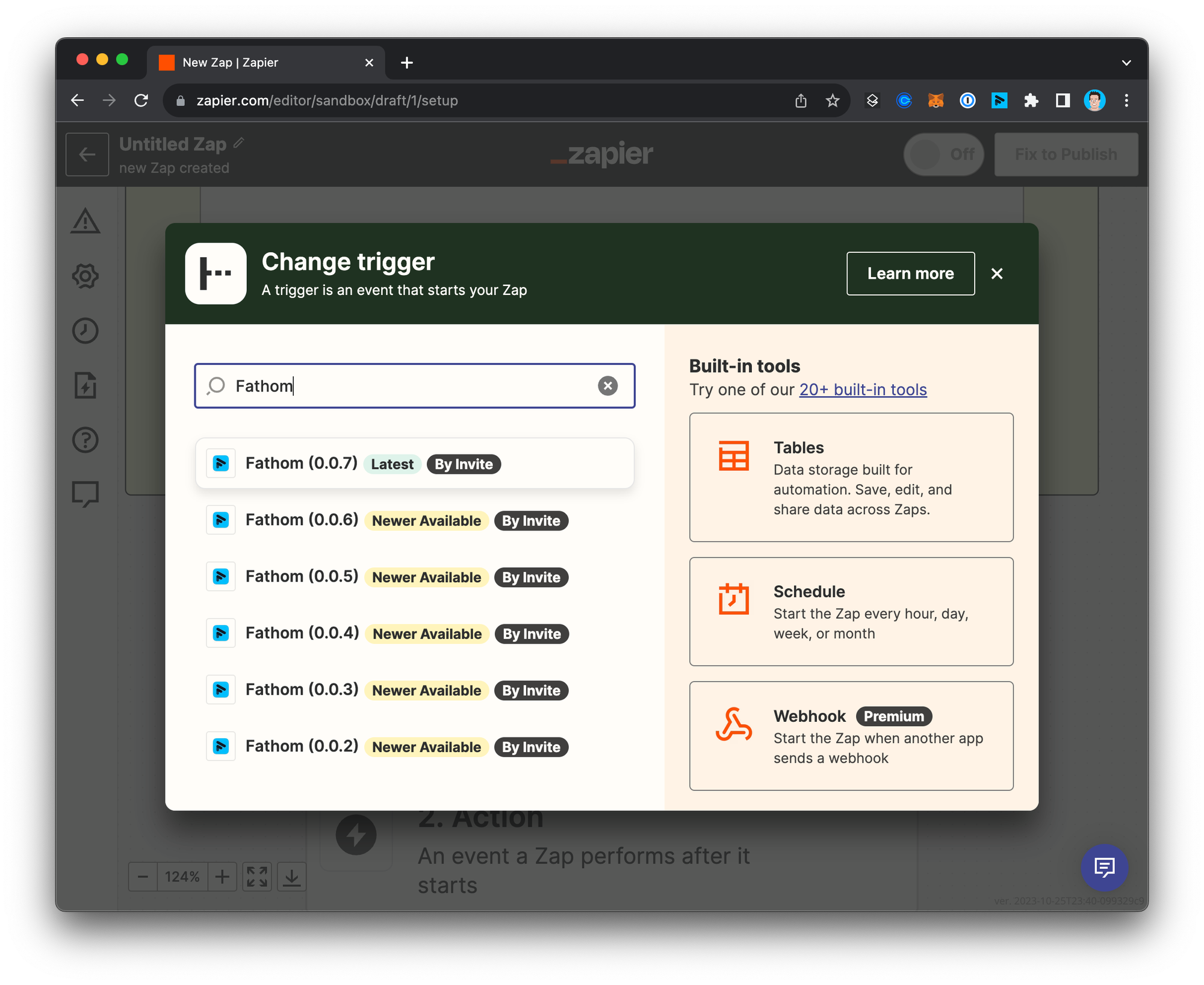Close the New Zap | Zapier tab
The image size is (1204, 985).
point(369,63)
